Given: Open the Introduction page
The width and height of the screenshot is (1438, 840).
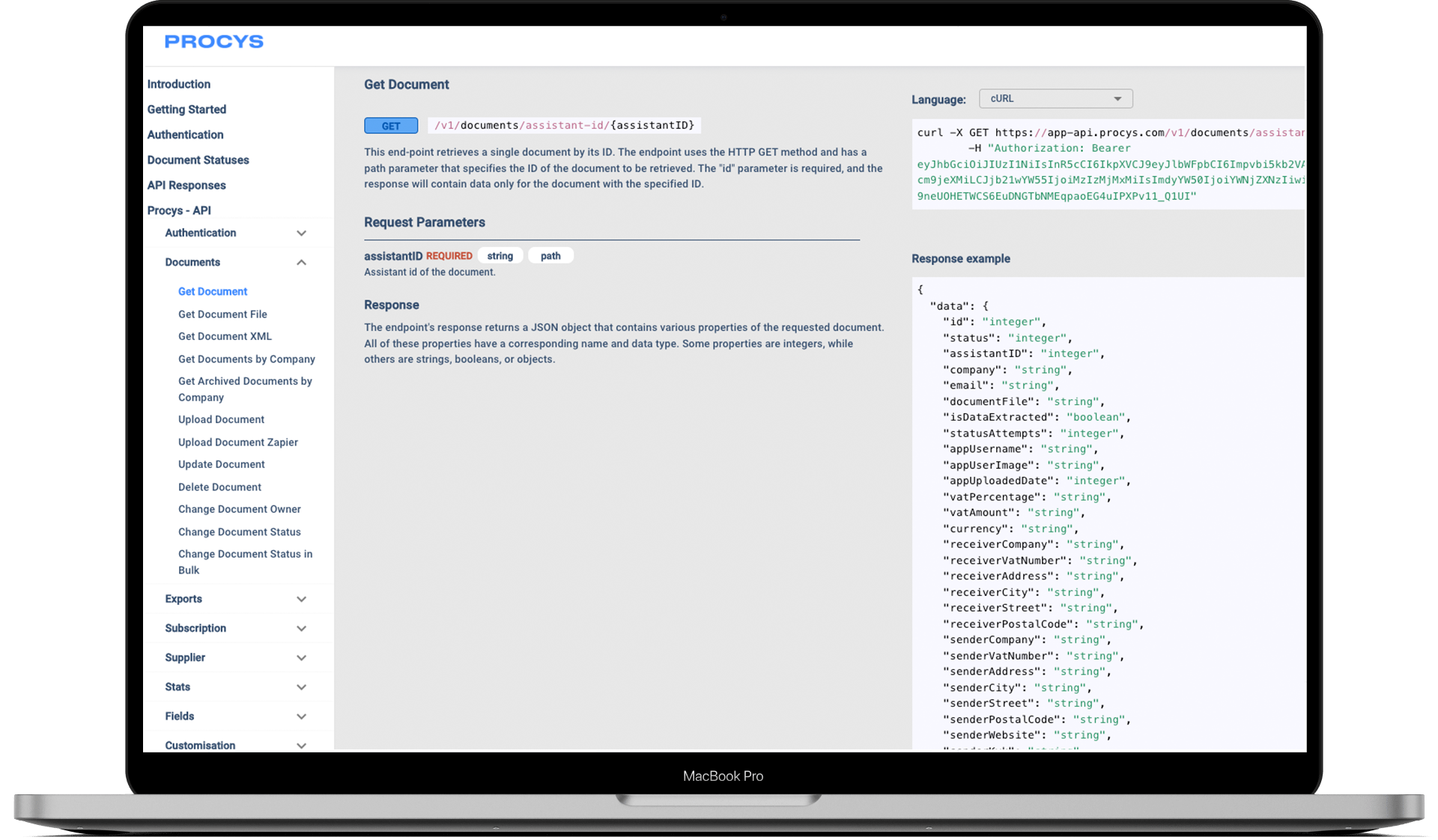Looking at the screenshot, I should coord(178,84).
